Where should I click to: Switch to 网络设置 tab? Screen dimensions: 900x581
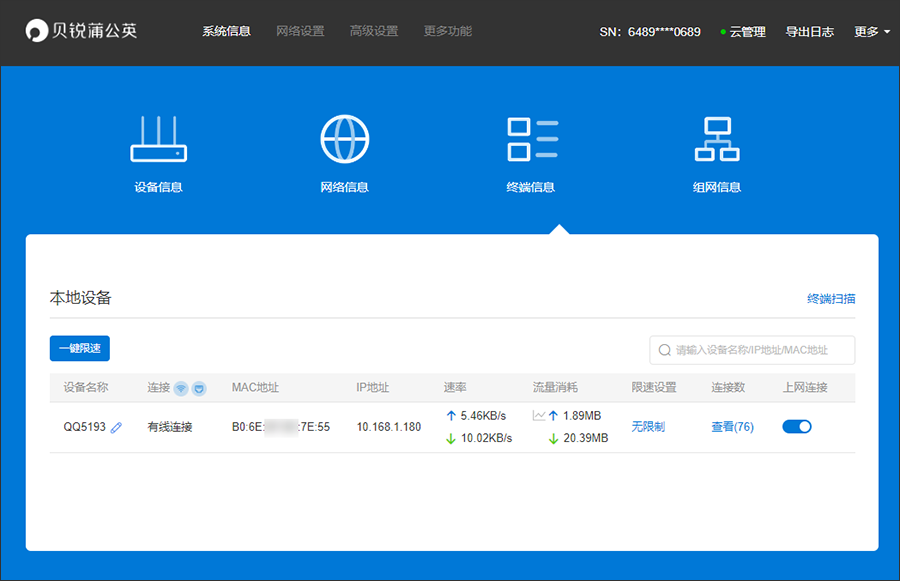pyautogui.click(x=300, y=31)
